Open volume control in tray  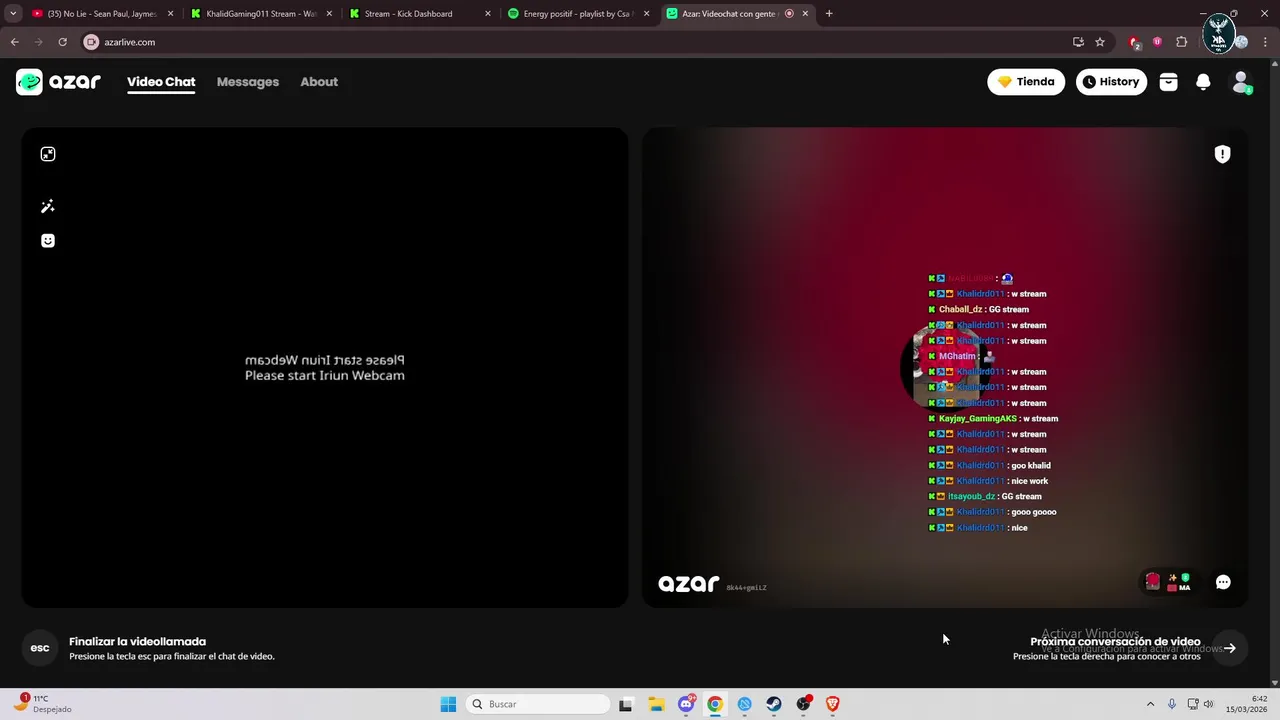click(x=1209, y=704)
